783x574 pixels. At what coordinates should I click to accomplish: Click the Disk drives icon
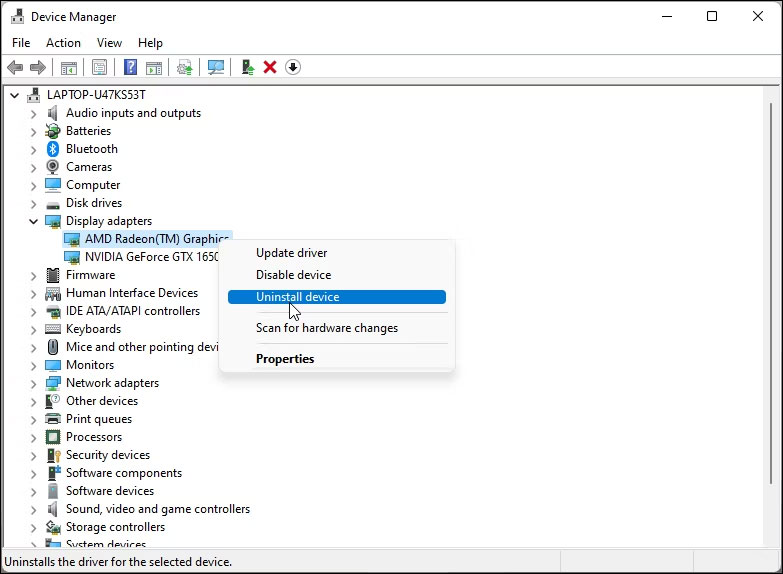coord(53,204)
